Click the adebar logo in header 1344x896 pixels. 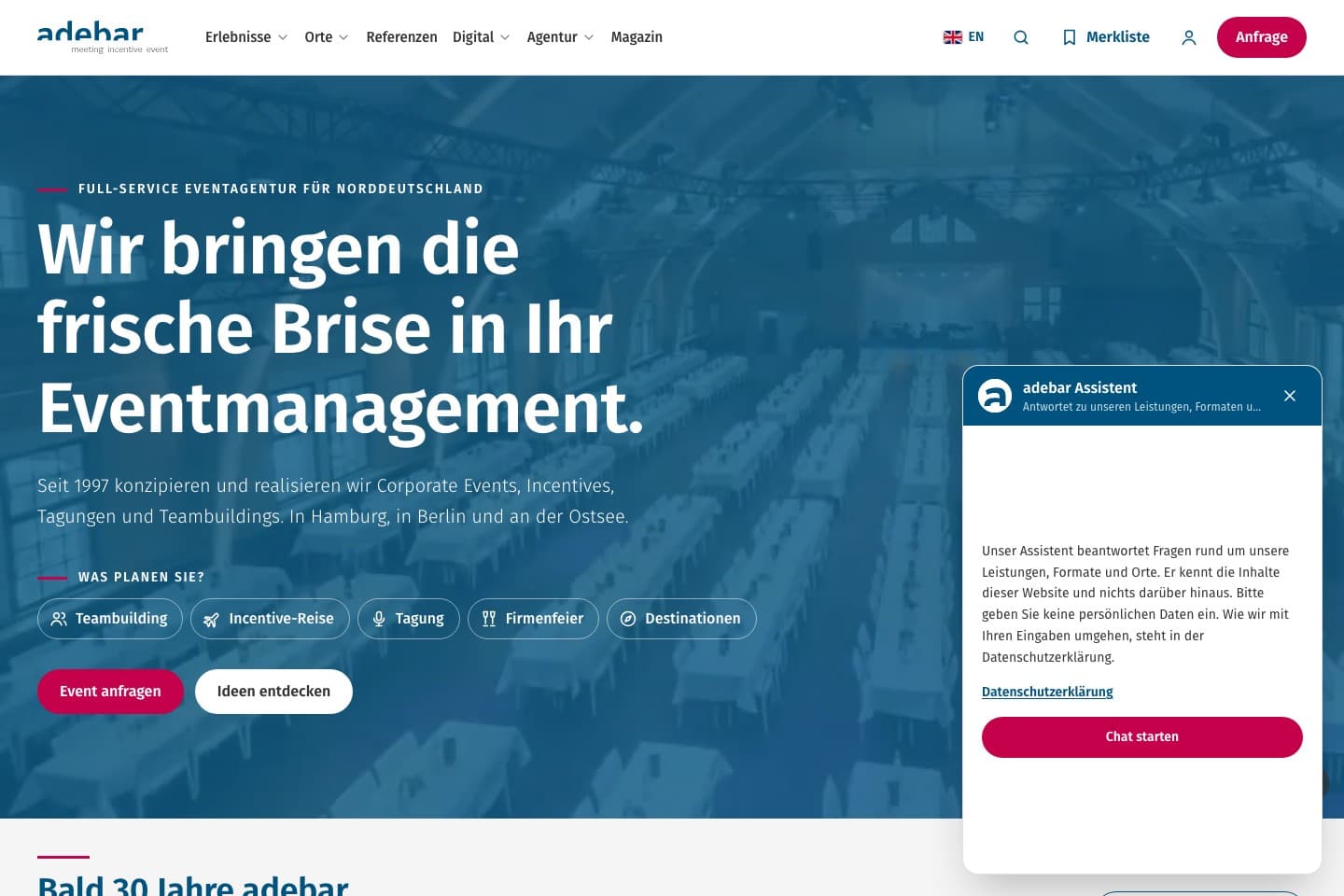[103, 37]
